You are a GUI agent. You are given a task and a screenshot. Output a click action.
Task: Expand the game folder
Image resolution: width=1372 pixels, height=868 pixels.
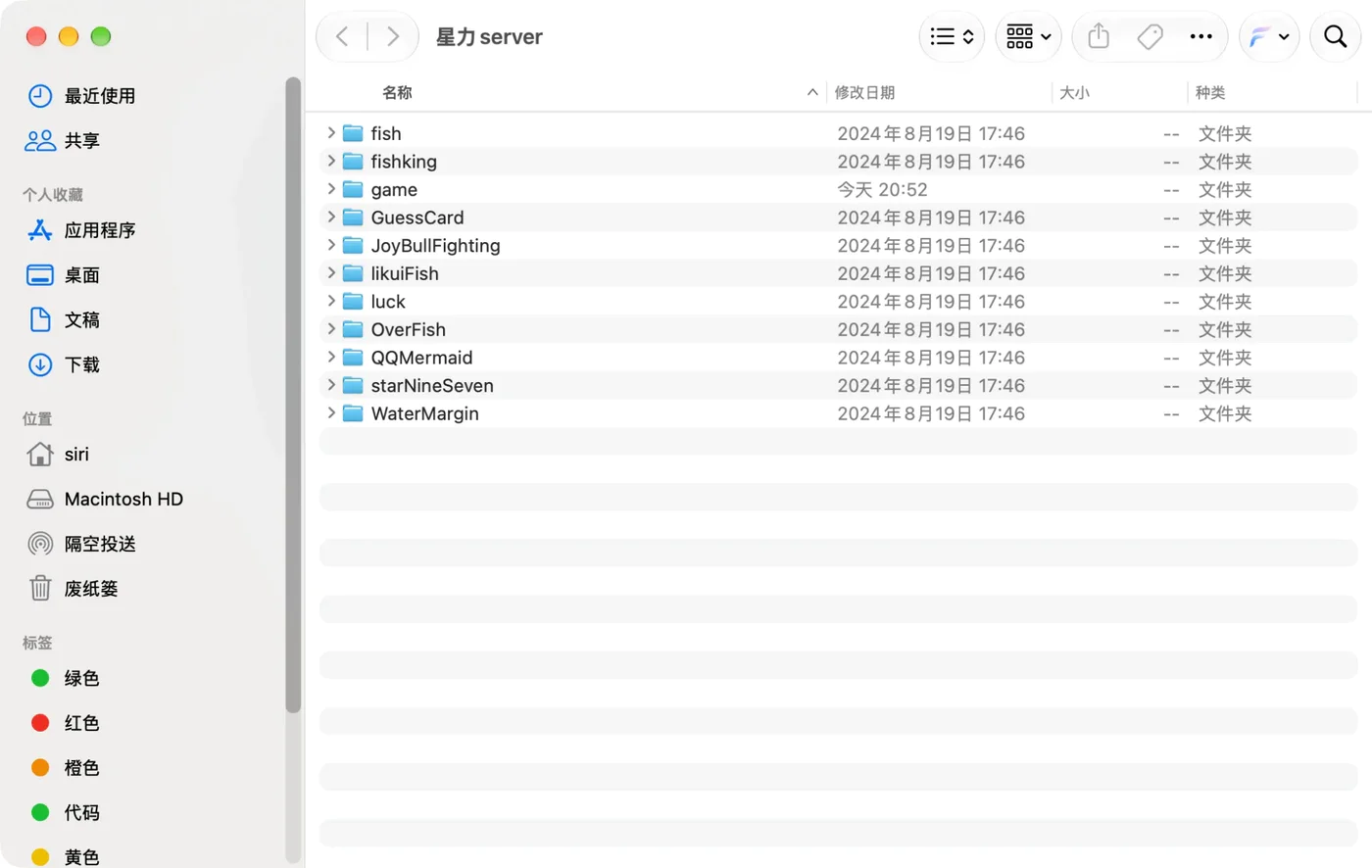pos(331,189)
